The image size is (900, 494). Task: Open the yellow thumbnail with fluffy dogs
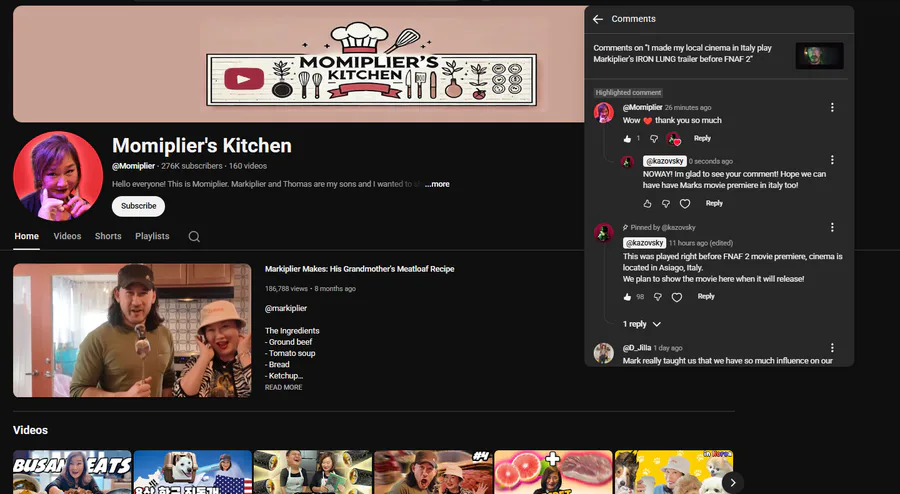coord(674,472)
